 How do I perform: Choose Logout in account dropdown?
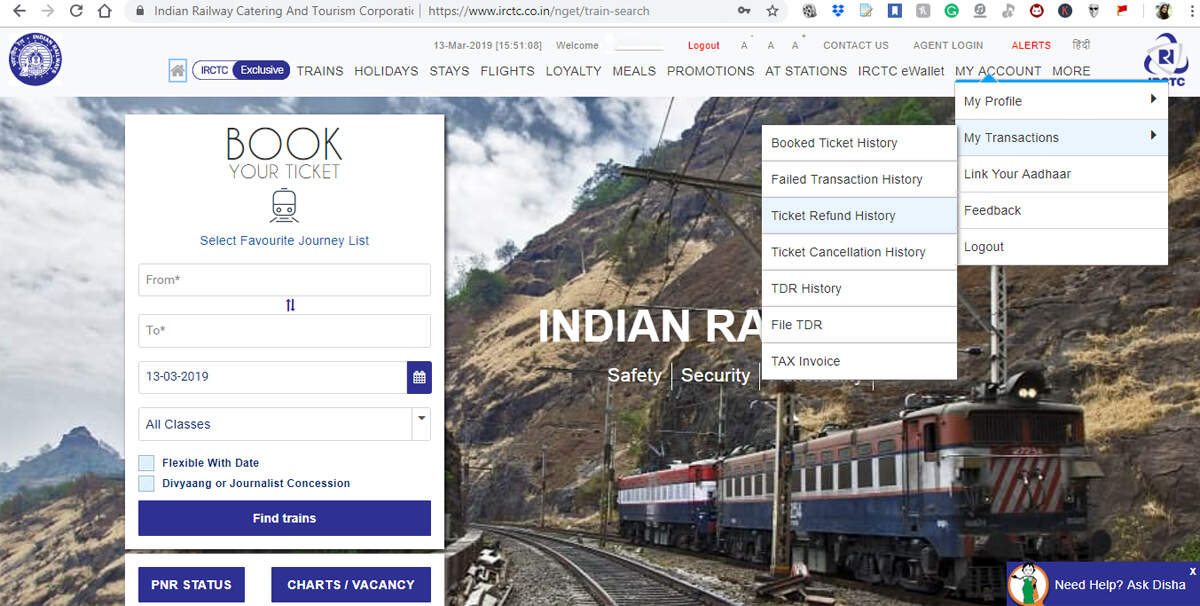click(x=1062, y=247)
